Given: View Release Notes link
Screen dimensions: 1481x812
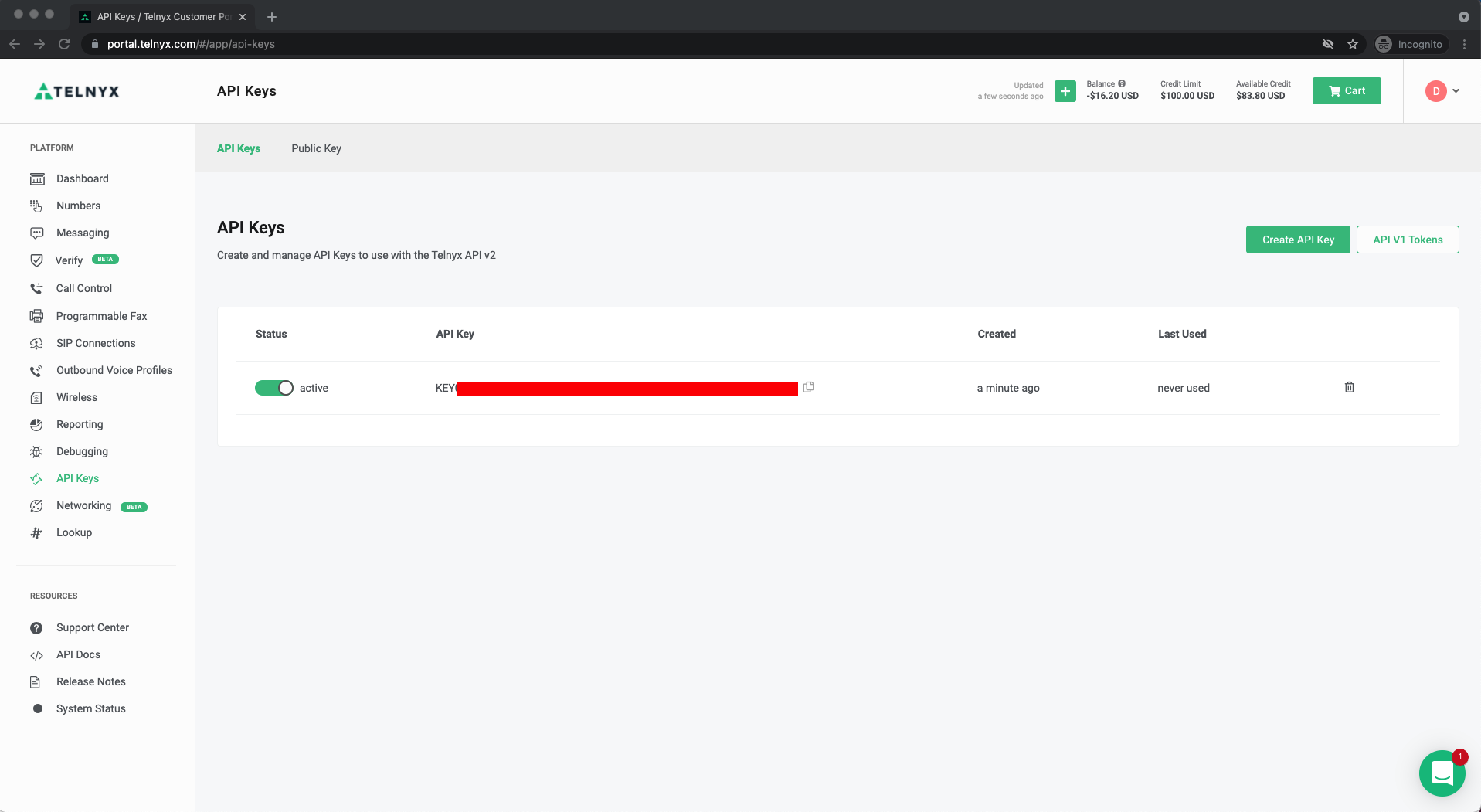Looking at the screenshot, I should (91, 681).
